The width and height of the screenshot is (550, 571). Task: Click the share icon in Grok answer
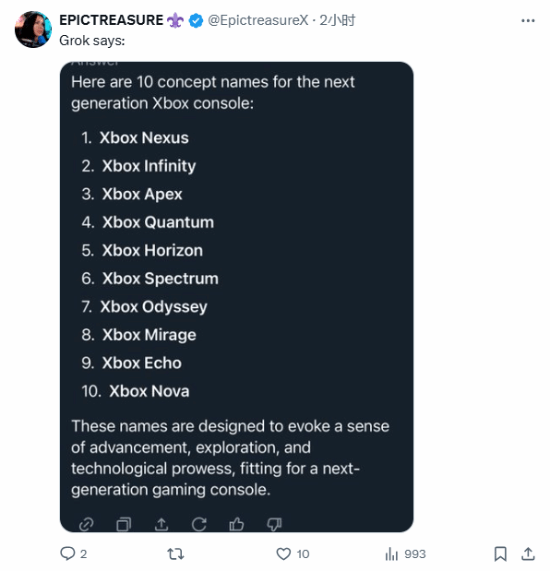coord(161,524)
